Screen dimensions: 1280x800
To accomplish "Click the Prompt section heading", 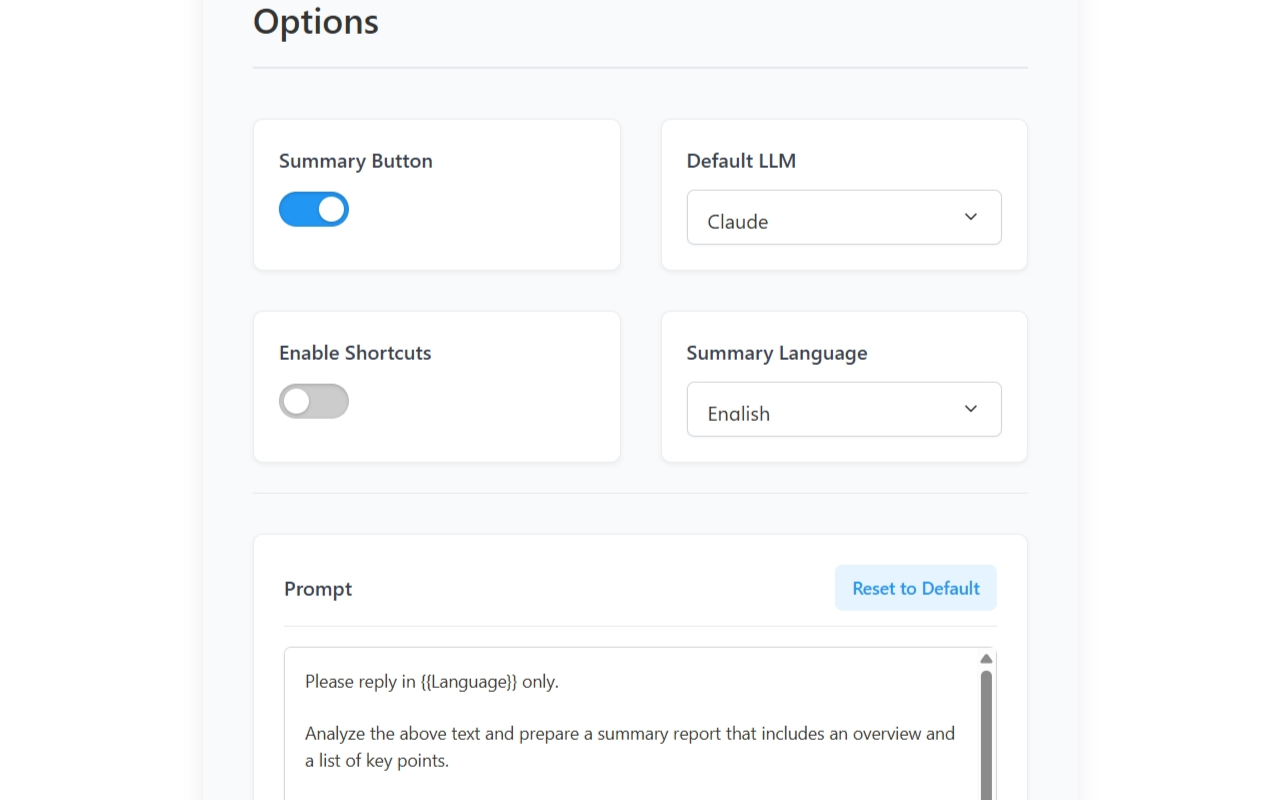I will [318, 589].
